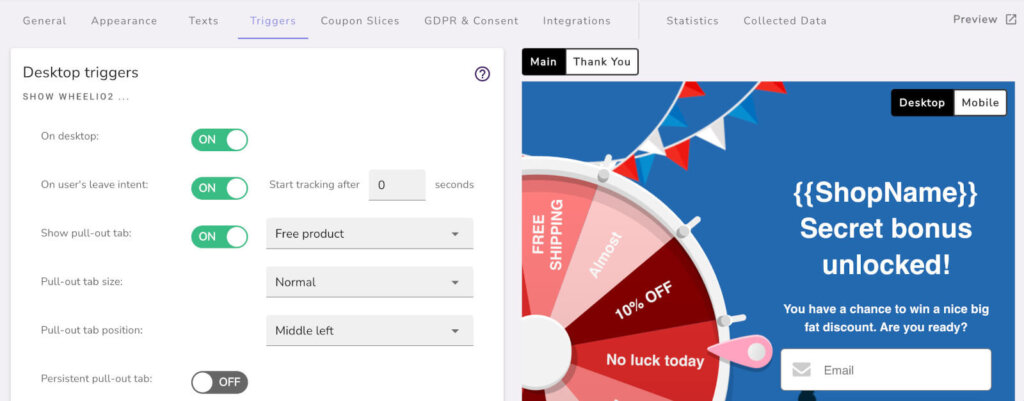Open the Middle left position dropdown

(370, 330)
